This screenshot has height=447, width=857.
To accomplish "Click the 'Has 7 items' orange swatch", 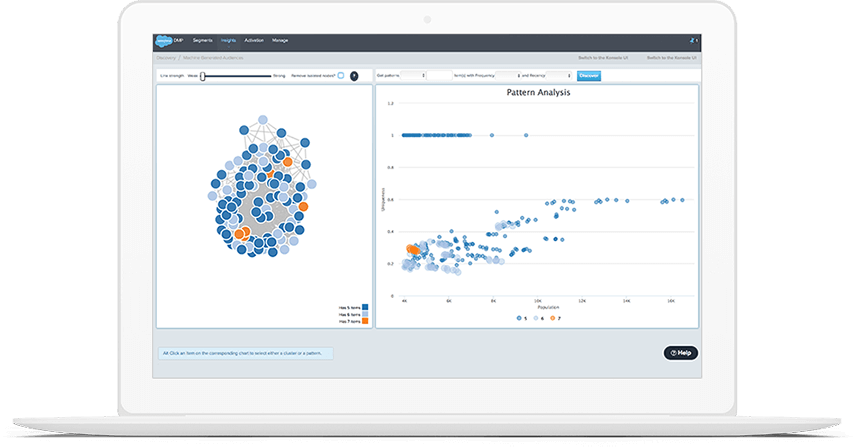I will [x=365, y=321].
